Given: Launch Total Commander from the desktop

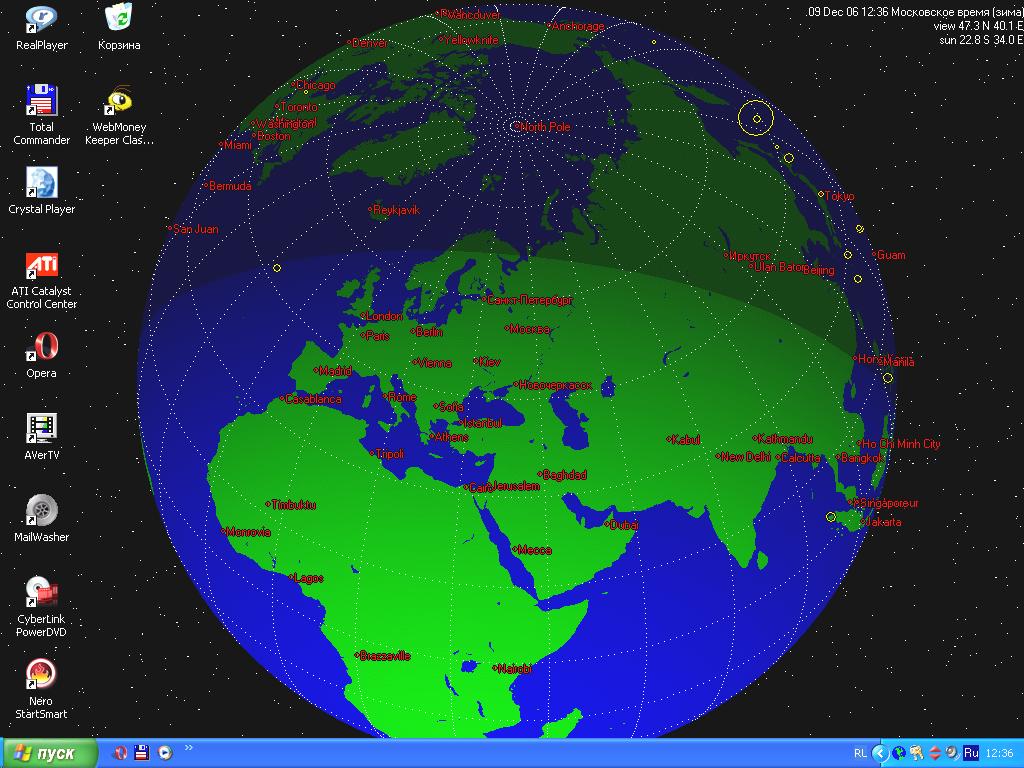Looking at the screenshot, I should 41,102.
